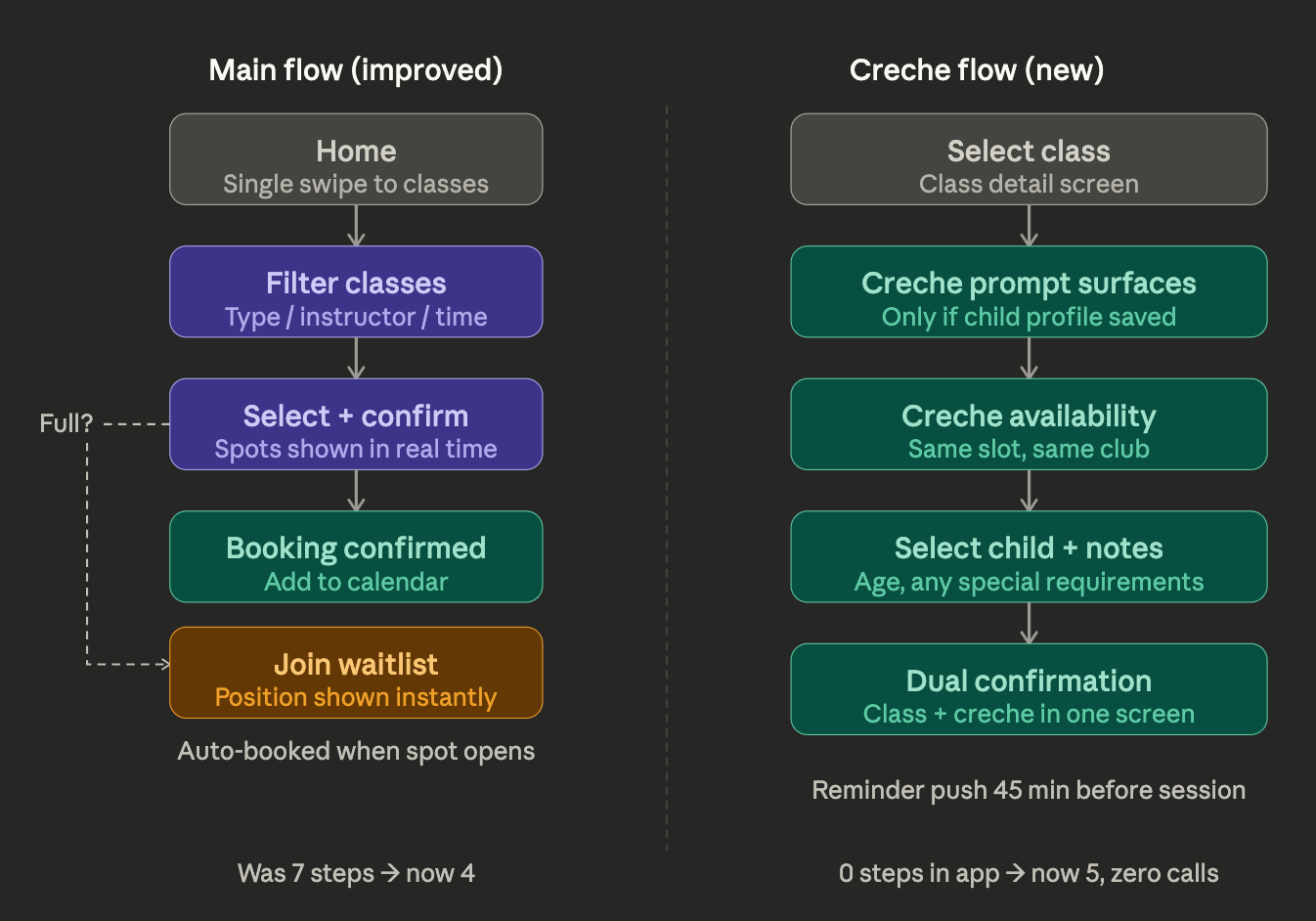Click the Creche flow (new) heading
This screenshot has width=1316, height=921.
coord(977,70)
